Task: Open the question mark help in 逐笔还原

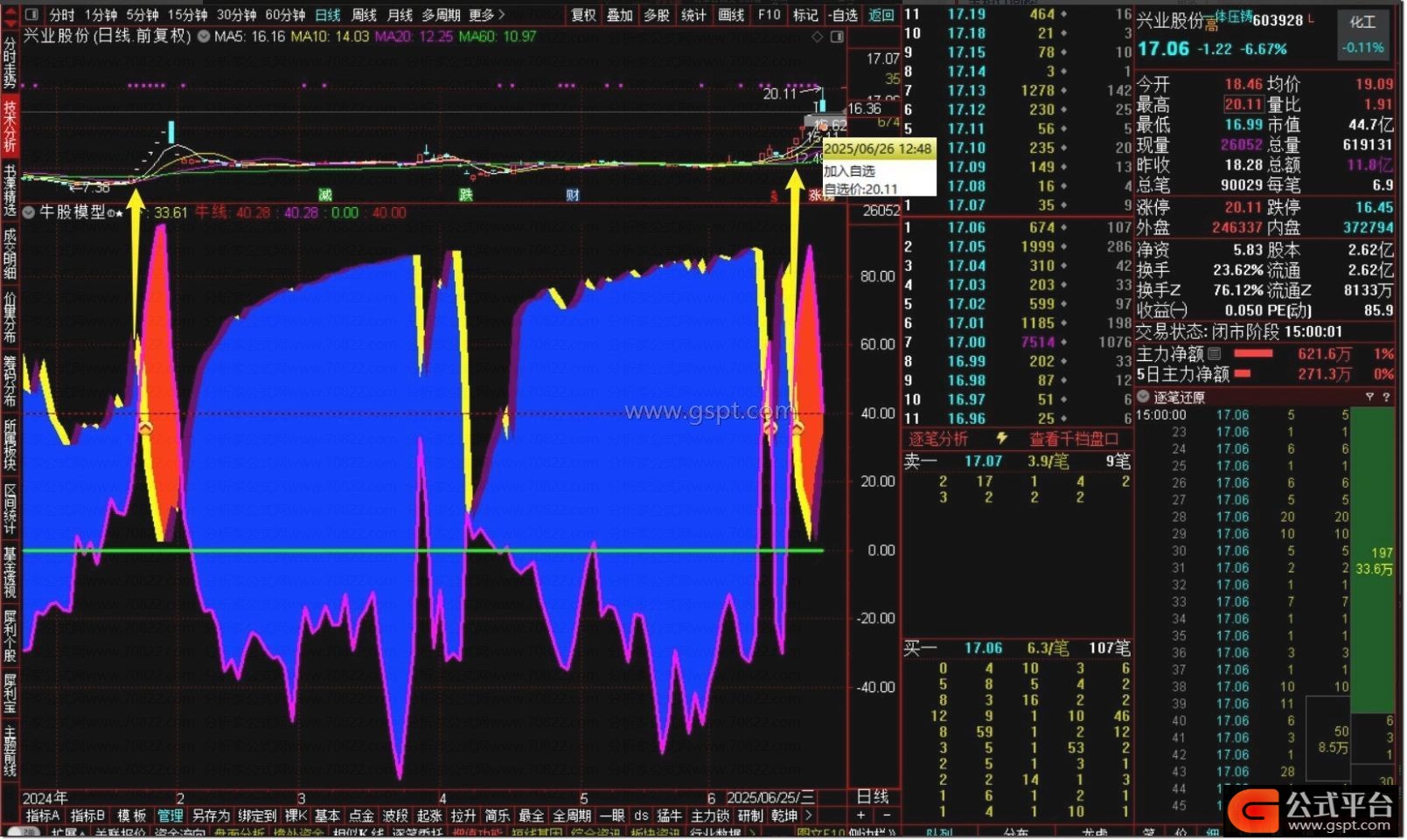Action: (x=1386, y=398)
